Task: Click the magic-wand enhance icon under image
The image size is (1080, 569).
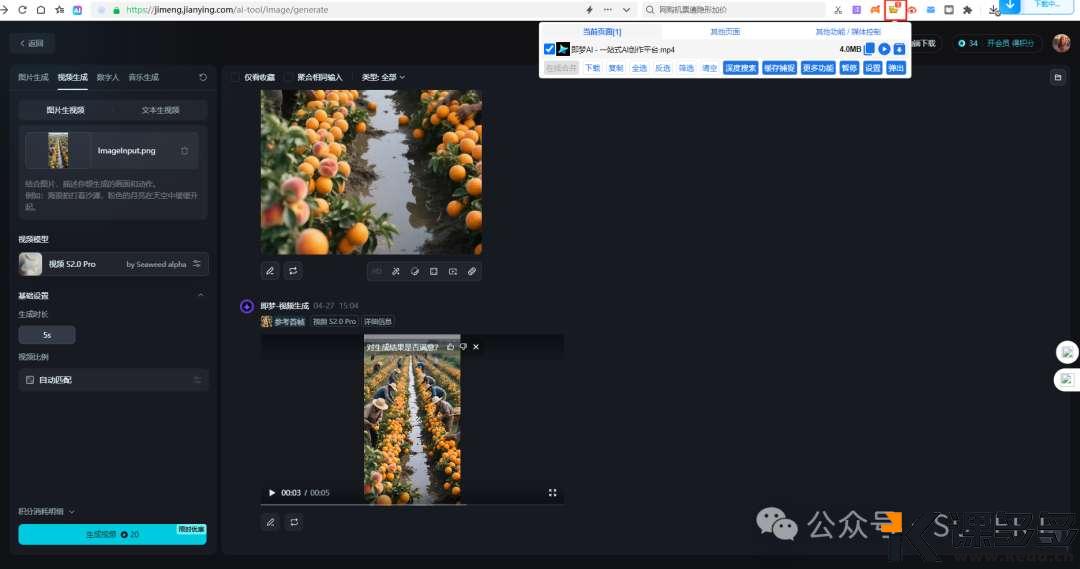Action: coord(395,271)
